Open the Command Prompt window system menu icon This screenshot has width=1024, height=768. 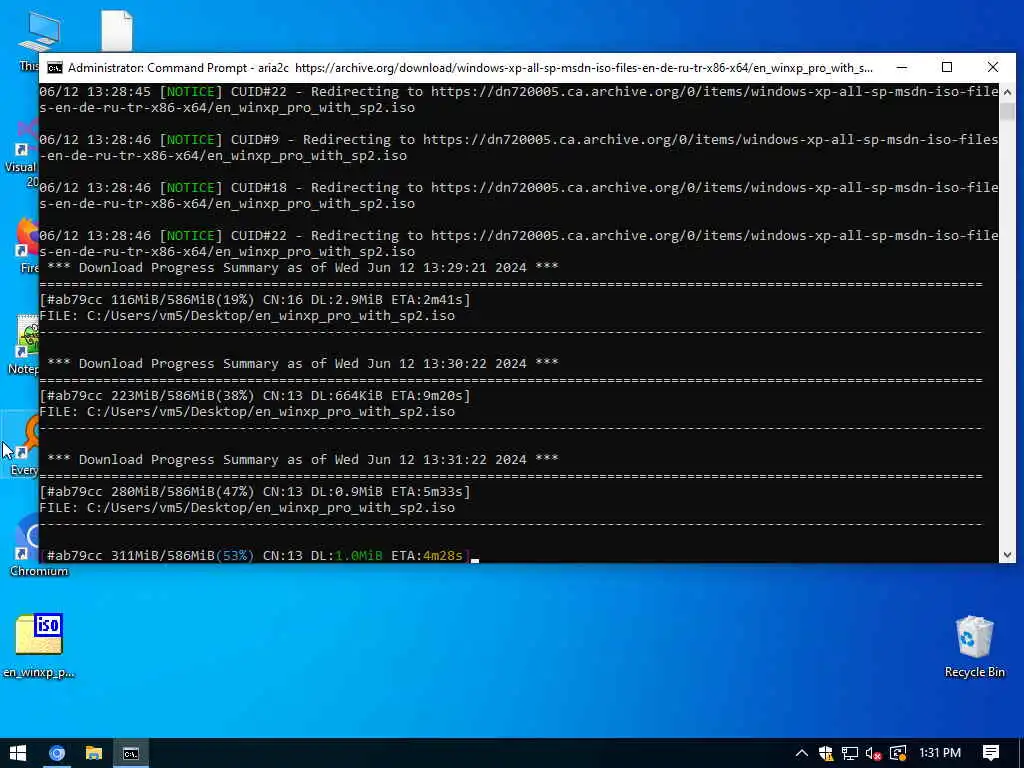55,68
